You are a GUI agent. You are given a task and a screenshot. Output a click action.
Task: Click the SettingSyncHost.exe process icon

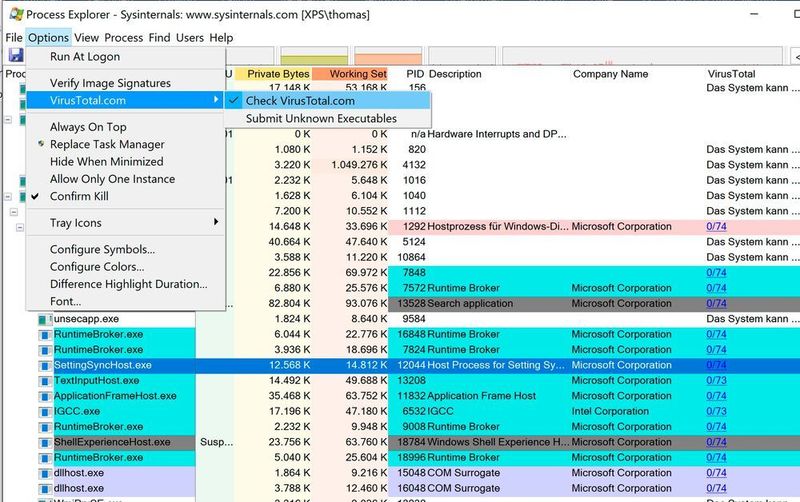(x=45, y=365)
